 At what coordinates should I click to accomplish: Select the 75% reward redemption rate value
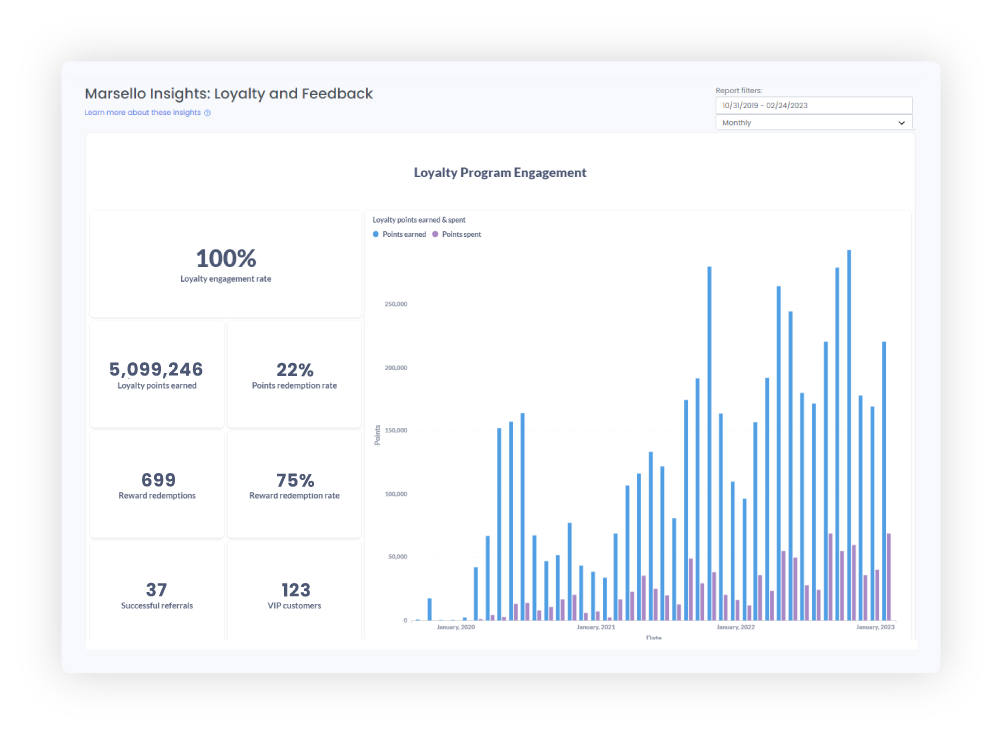[x=295, y=480]
